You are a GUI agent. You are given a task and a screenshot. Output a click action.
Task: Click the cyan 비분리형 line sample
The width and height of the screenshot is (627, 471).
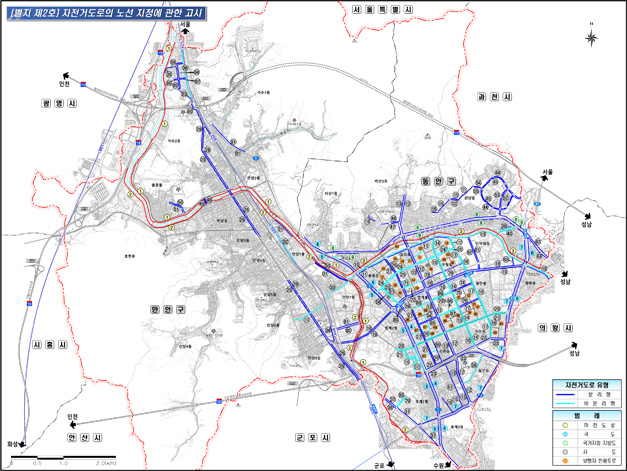[565, 402]
